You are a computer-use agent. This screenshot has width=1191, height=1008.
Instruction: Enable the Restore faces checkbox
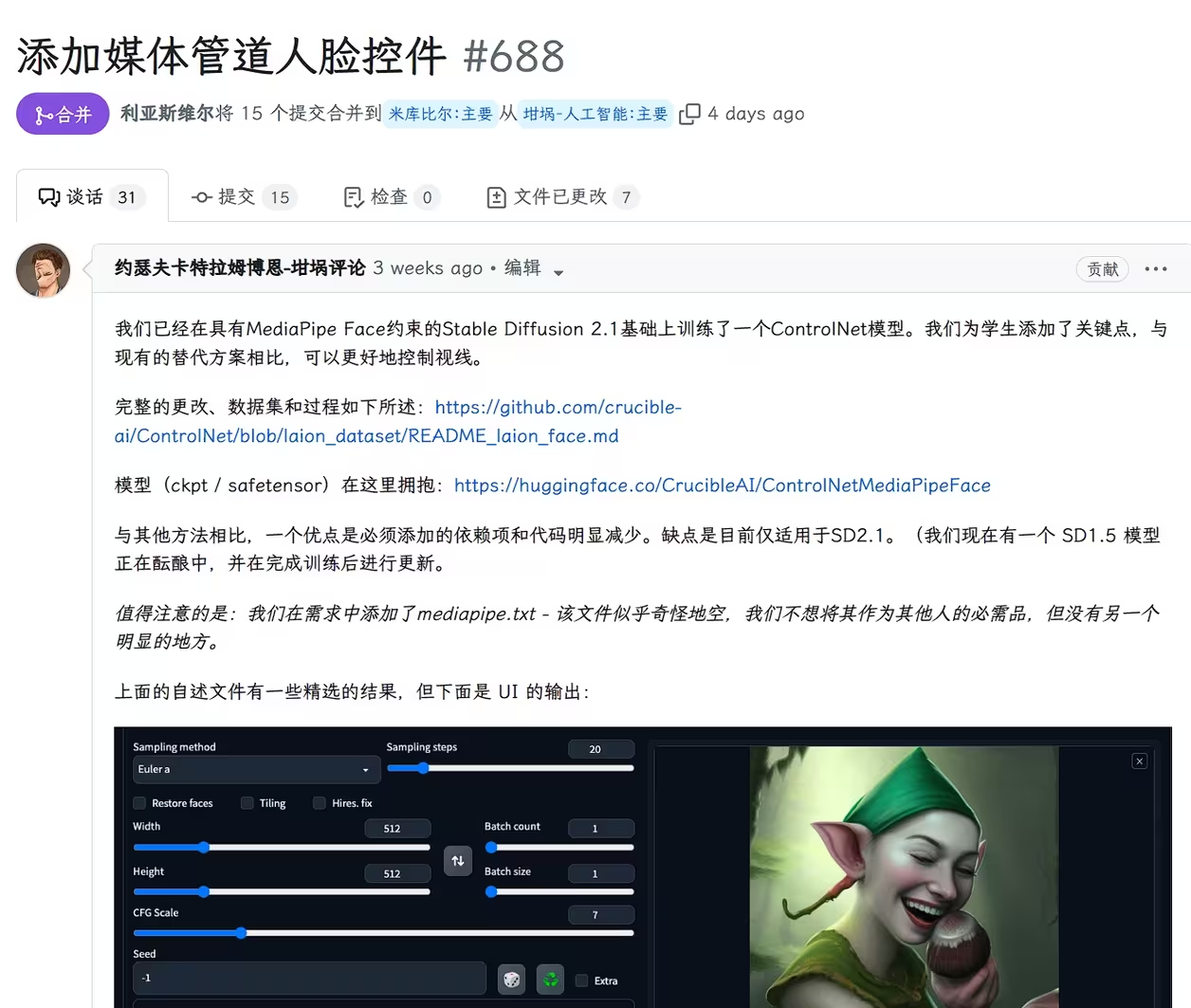(x=139, y=803)
